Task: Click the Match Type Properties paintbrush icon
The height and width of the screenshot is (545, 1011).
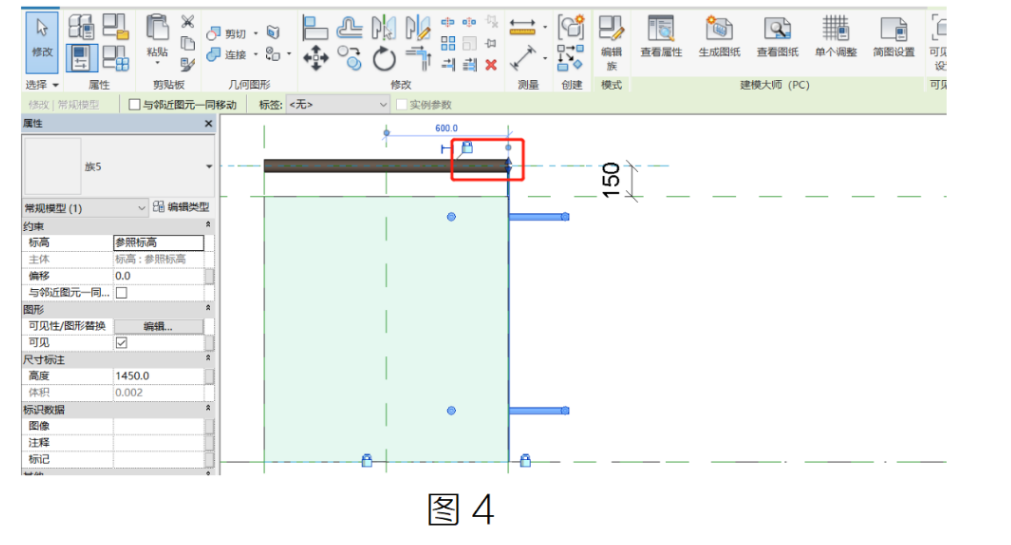Action: 188,64
